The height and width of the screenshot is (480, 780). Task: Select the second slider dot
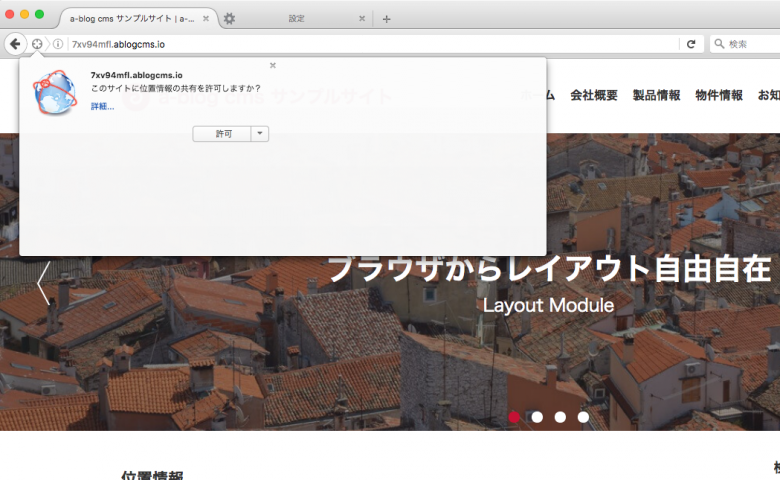click(x=537, y=417)
